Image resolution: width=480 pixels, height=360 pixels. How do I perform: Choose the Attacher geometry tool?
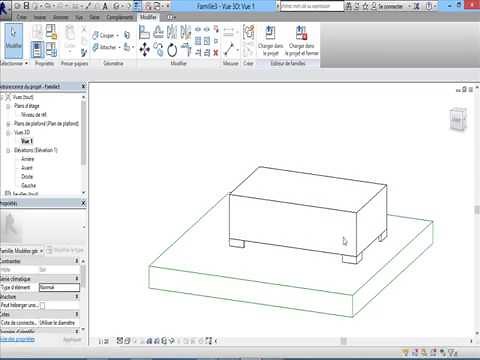tap(105, 47)
